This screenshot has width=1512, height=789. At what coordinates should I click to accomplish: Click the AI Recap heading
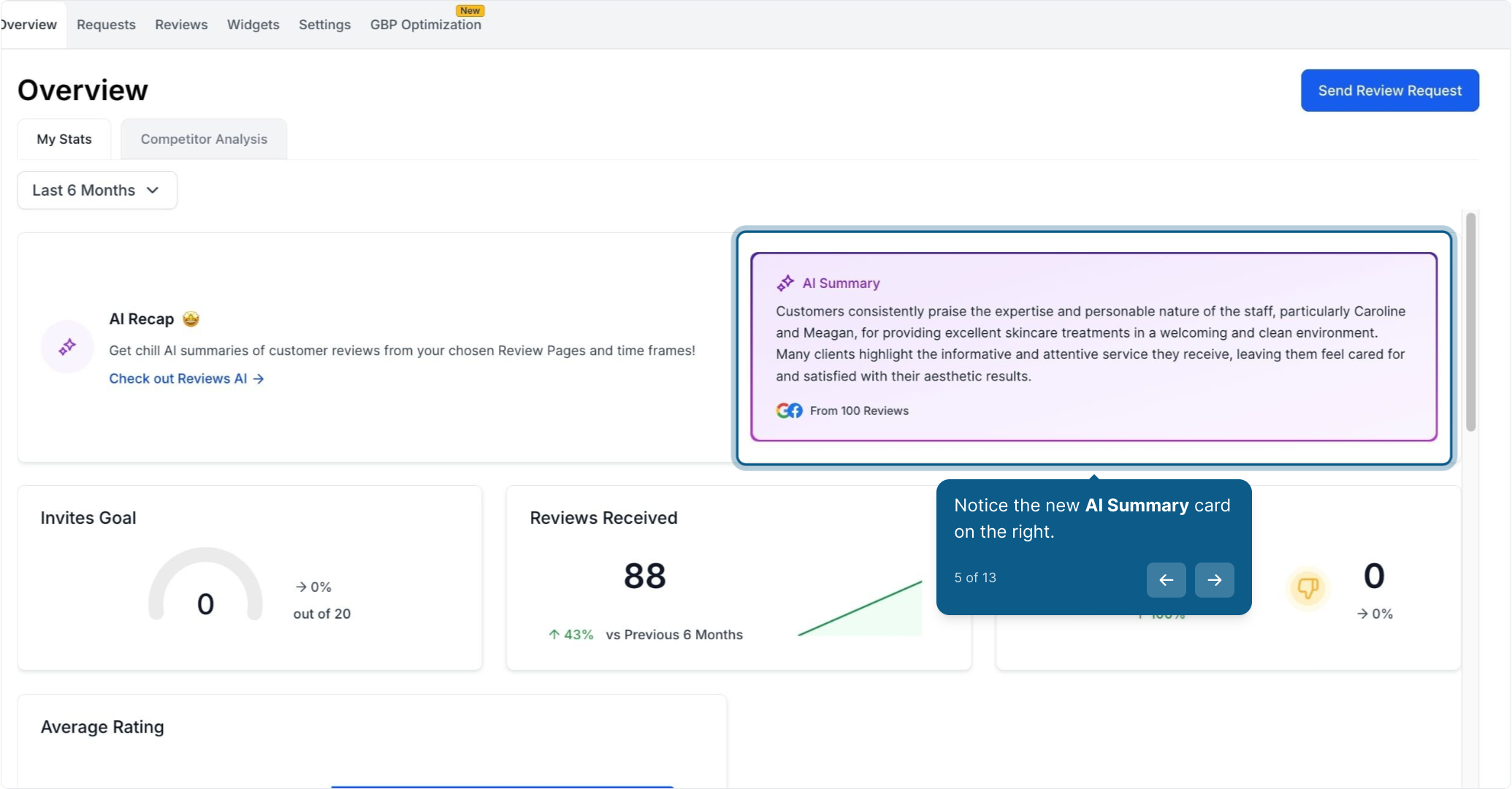tap(142, 319)
